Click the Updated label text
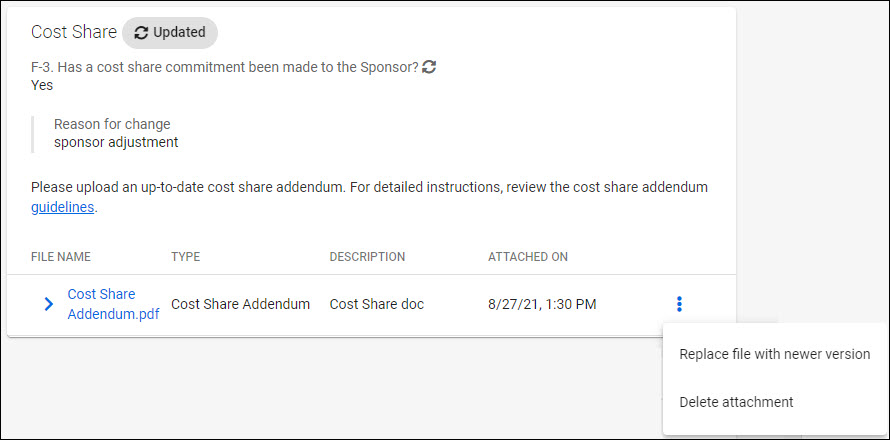 pos(179,33)
